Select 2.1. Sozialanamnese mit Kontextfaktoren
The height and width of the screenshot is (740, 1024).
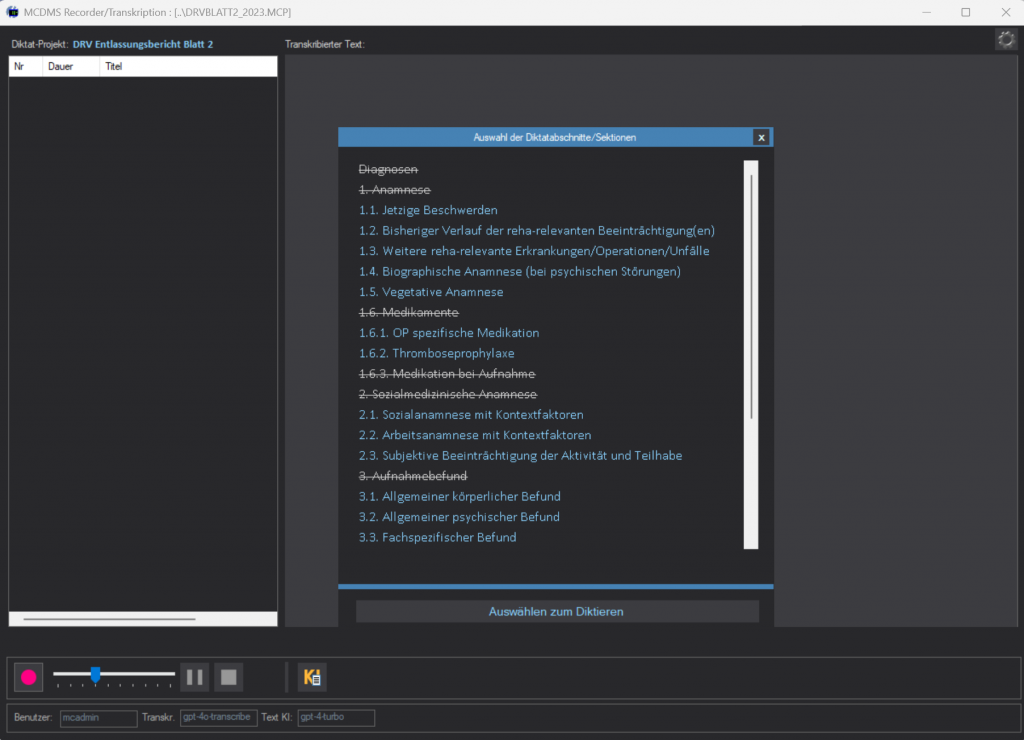tap(471, 414)
